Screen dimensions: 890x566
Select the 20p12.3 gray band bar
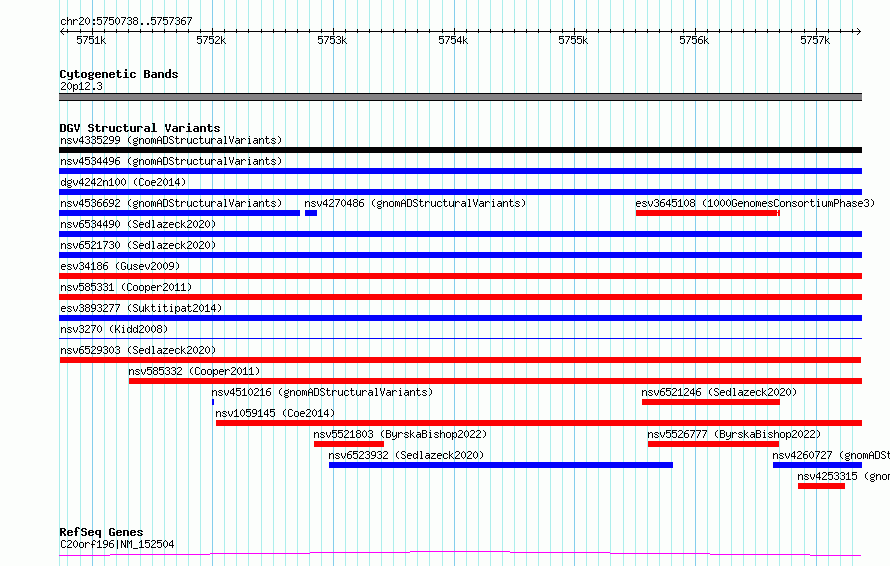(x=460, y=97)
